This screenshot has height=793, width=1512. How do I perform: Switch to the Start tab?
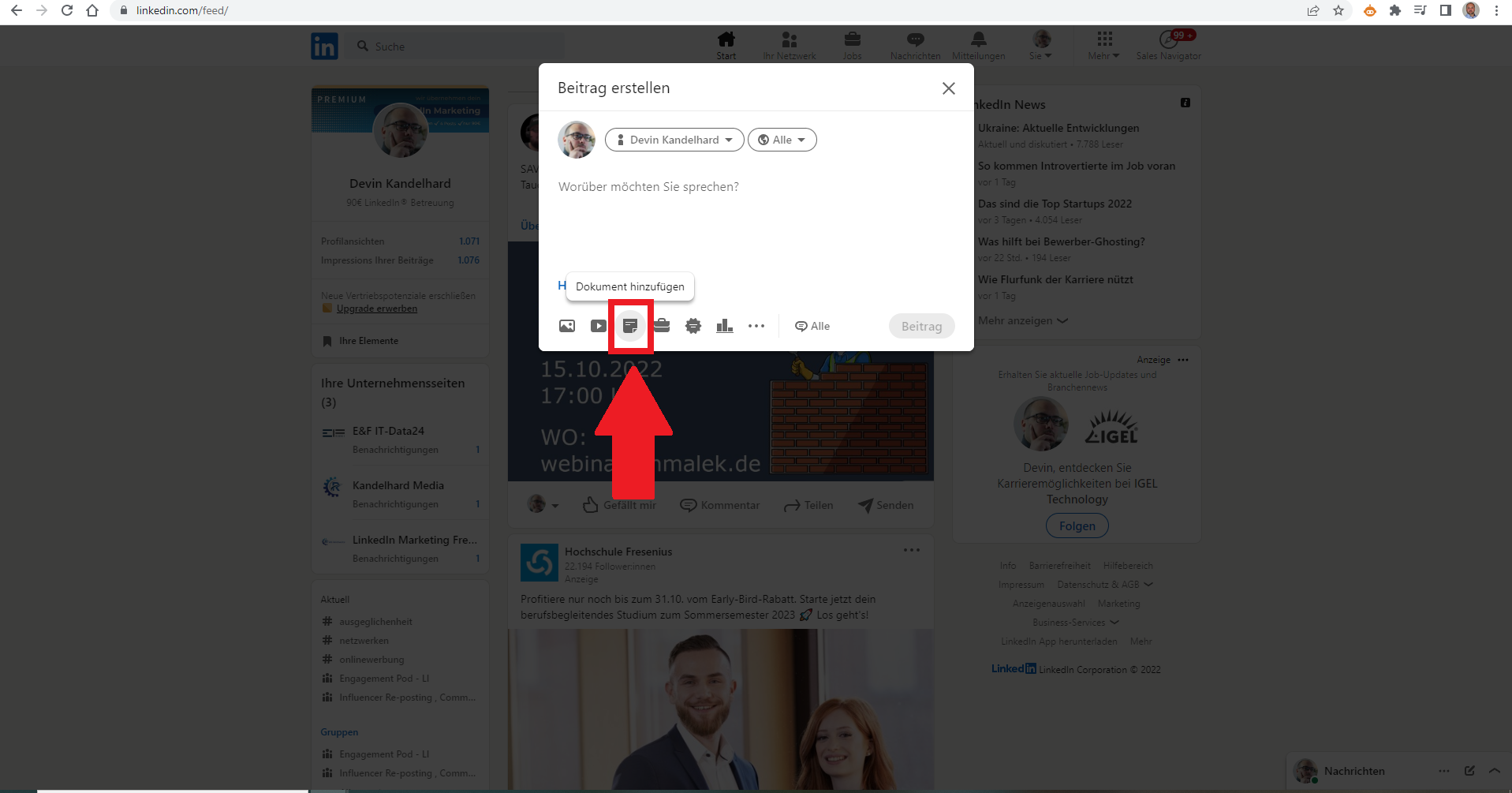coord(725,45)
